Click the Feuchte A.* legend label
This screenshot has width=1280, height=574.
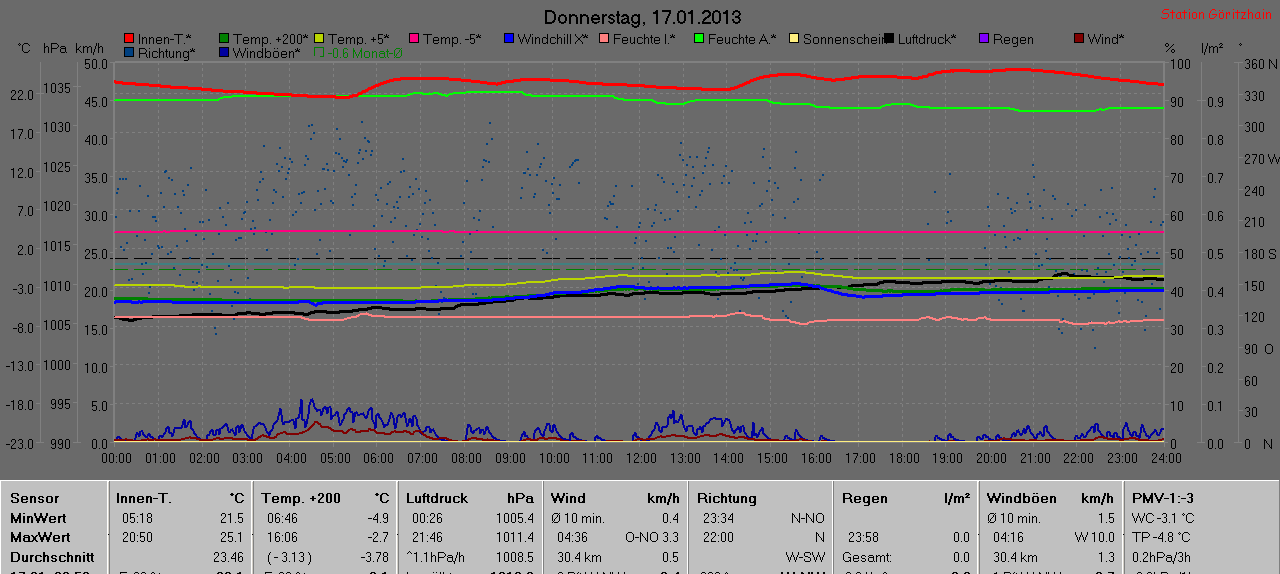742,39
